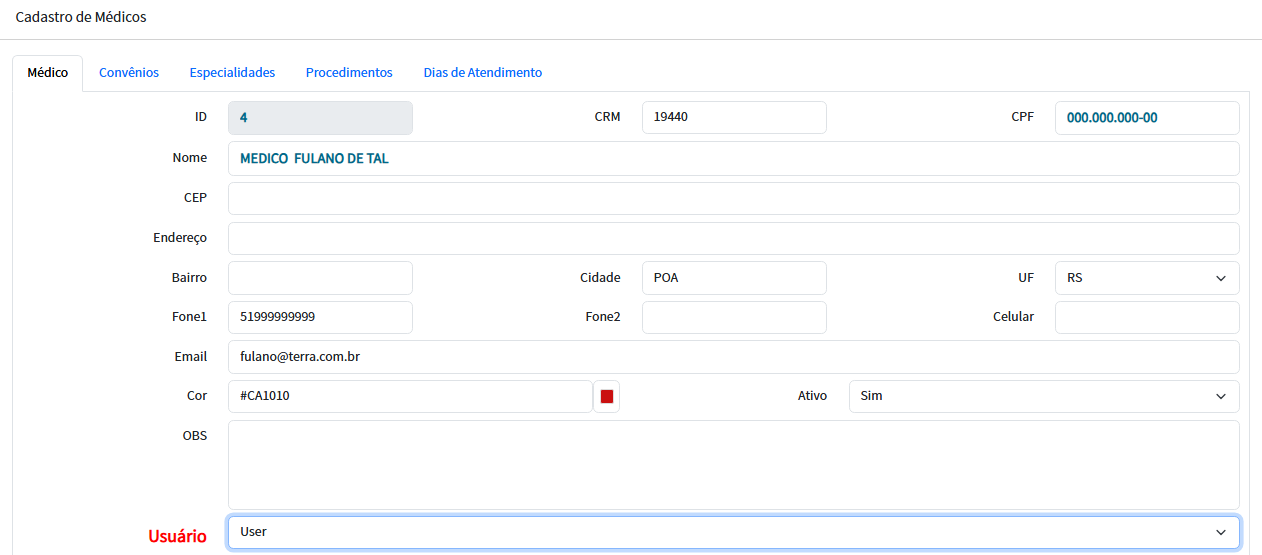Image resolution: width=1262 pixels, height=555 pixels.
Task: Expand the UF state dropdown
Action: [1146, 278]
